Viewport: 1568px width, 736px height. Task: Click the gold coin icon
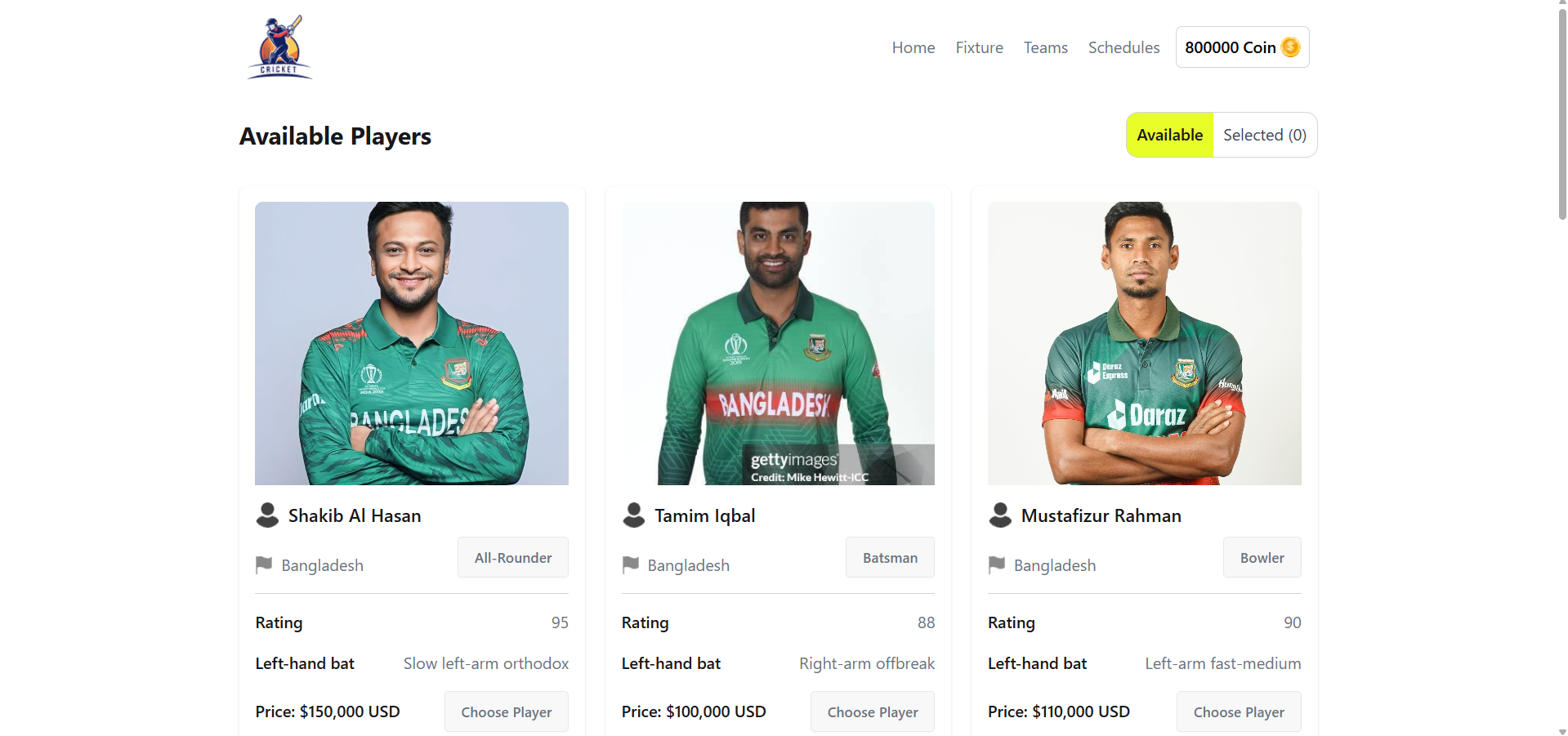point(1291,47)
